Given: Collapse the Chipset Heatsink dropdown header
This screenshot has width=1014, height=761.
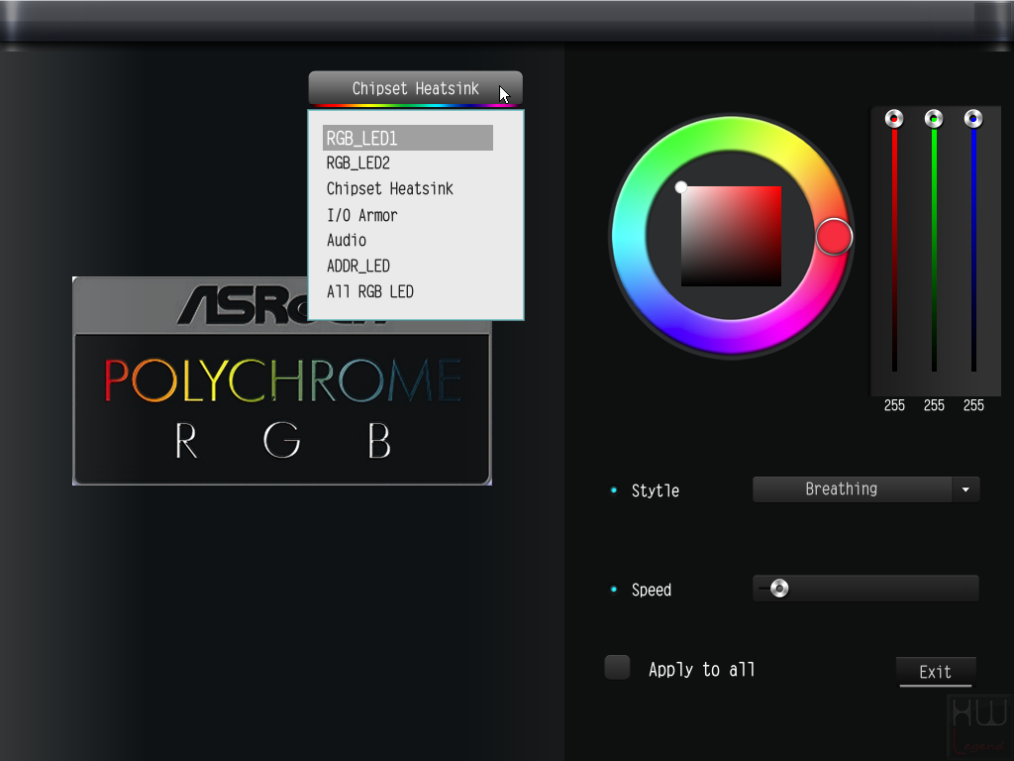Looking at the screenshot, I should [x=415, y=88].
